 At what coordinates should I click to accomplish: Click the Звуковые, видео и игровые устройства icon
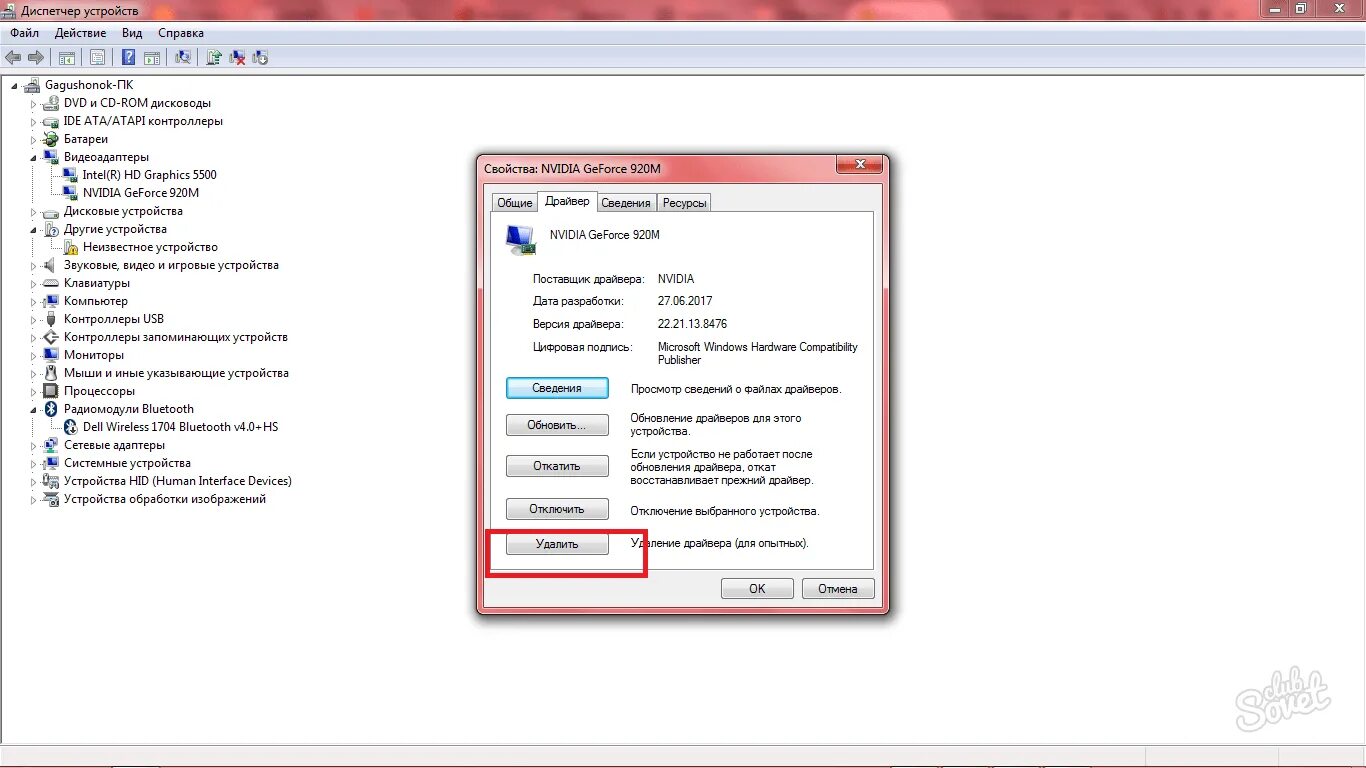coord(51,265)
